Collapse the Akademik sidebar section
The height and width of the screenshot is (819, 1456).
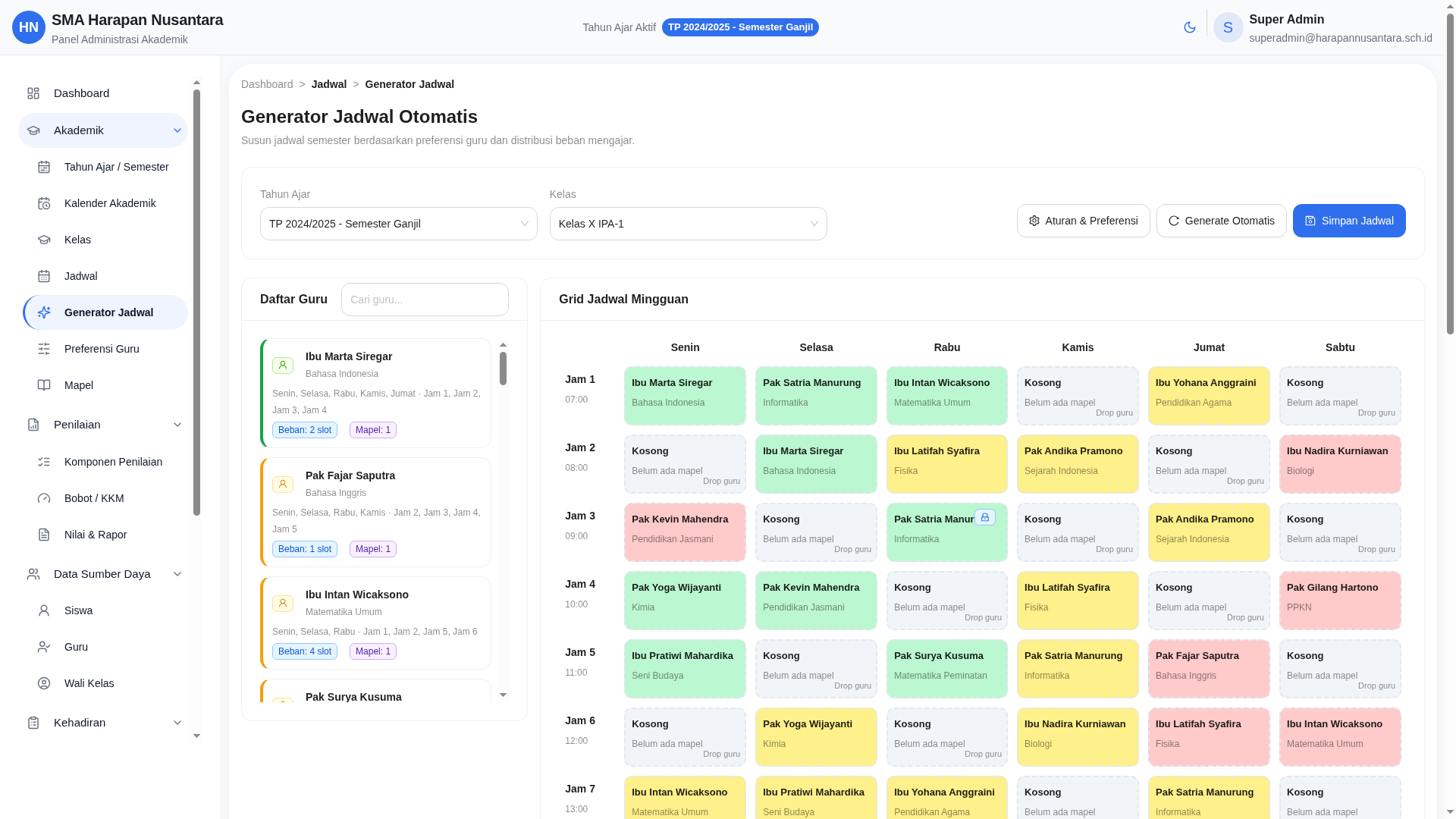click(x=177, y=130)
